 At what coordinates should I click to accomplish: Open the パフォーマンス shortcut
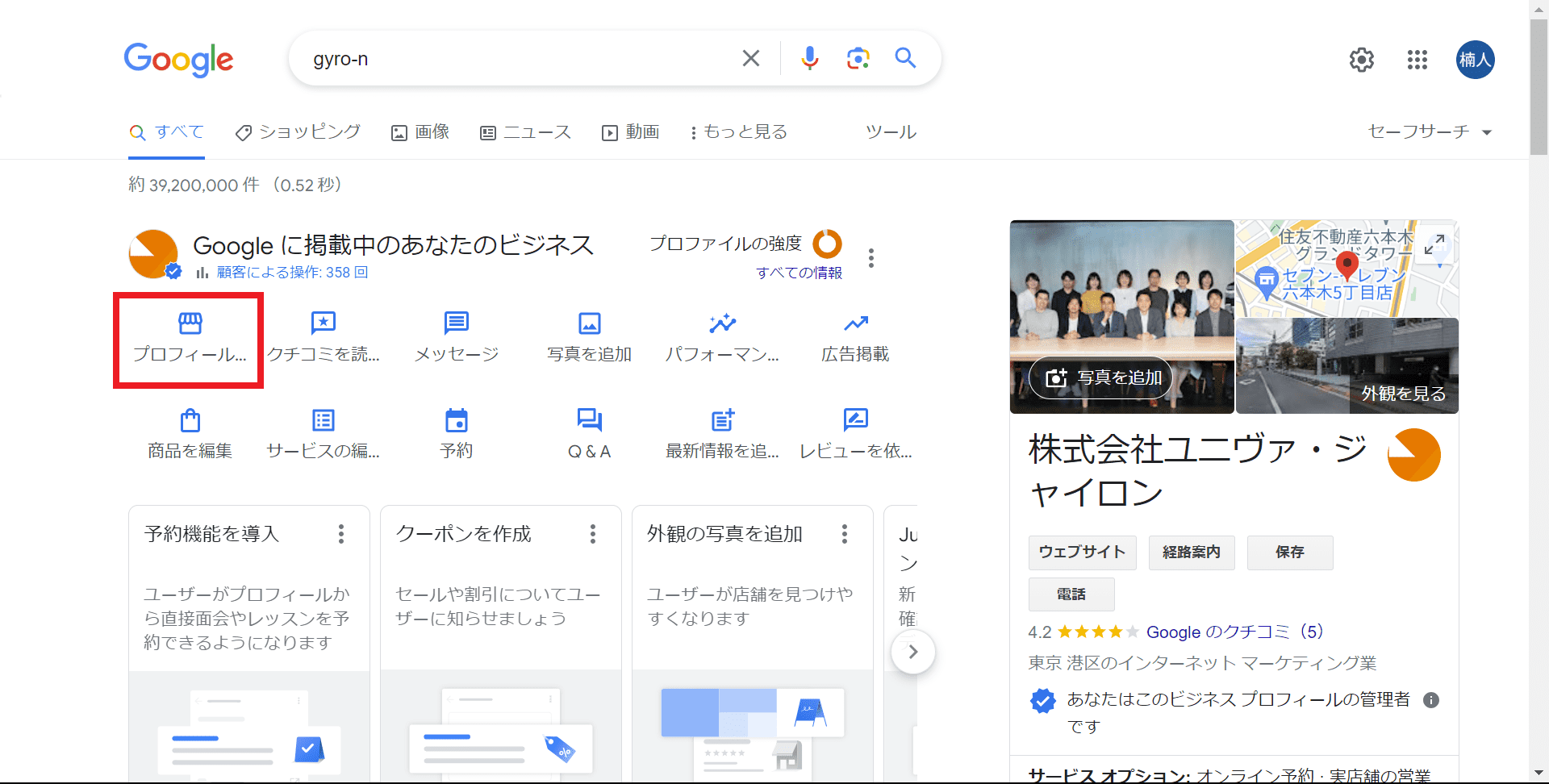click(x=722, y=339)
